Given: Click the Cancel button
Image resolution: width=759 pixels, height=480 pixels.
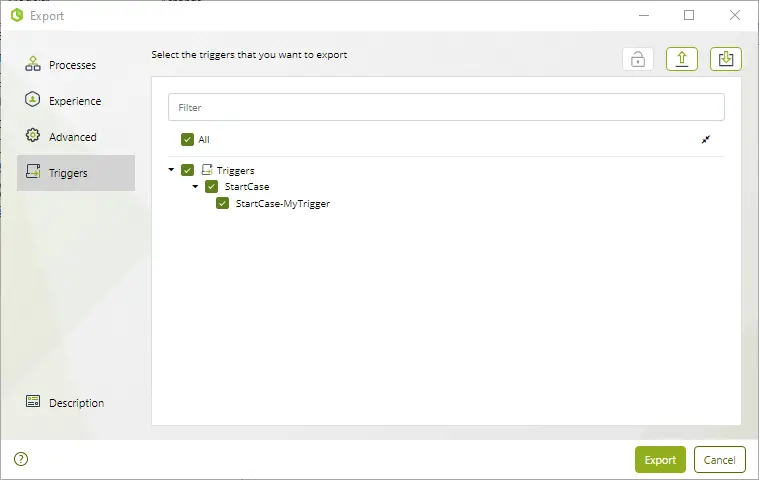Looking at the screenshot, I should pyautogui.click(x=719, y=460).
